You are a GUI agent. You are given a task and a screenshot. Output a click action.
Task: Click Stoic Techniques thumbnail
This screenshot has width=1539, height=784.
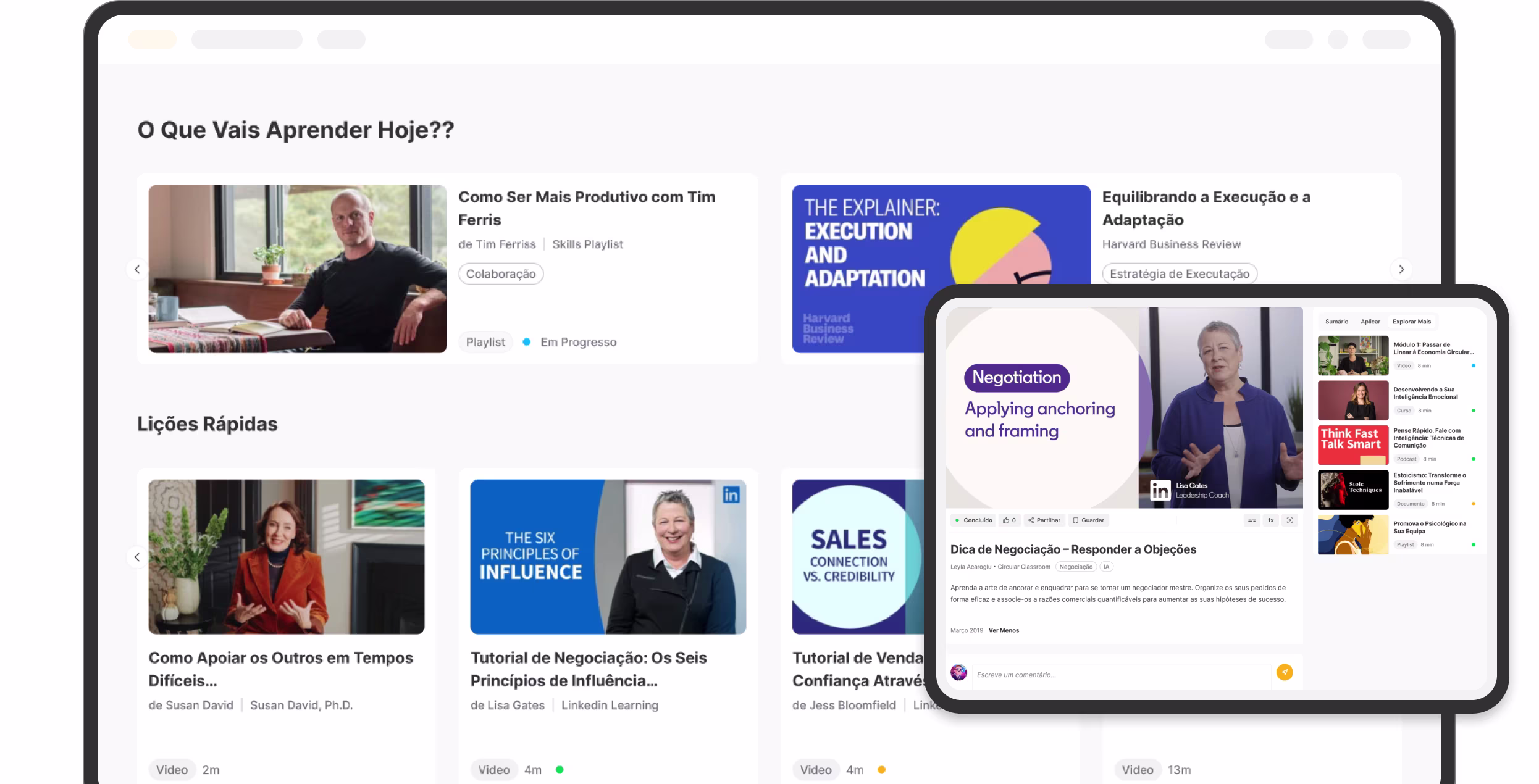1353,490
